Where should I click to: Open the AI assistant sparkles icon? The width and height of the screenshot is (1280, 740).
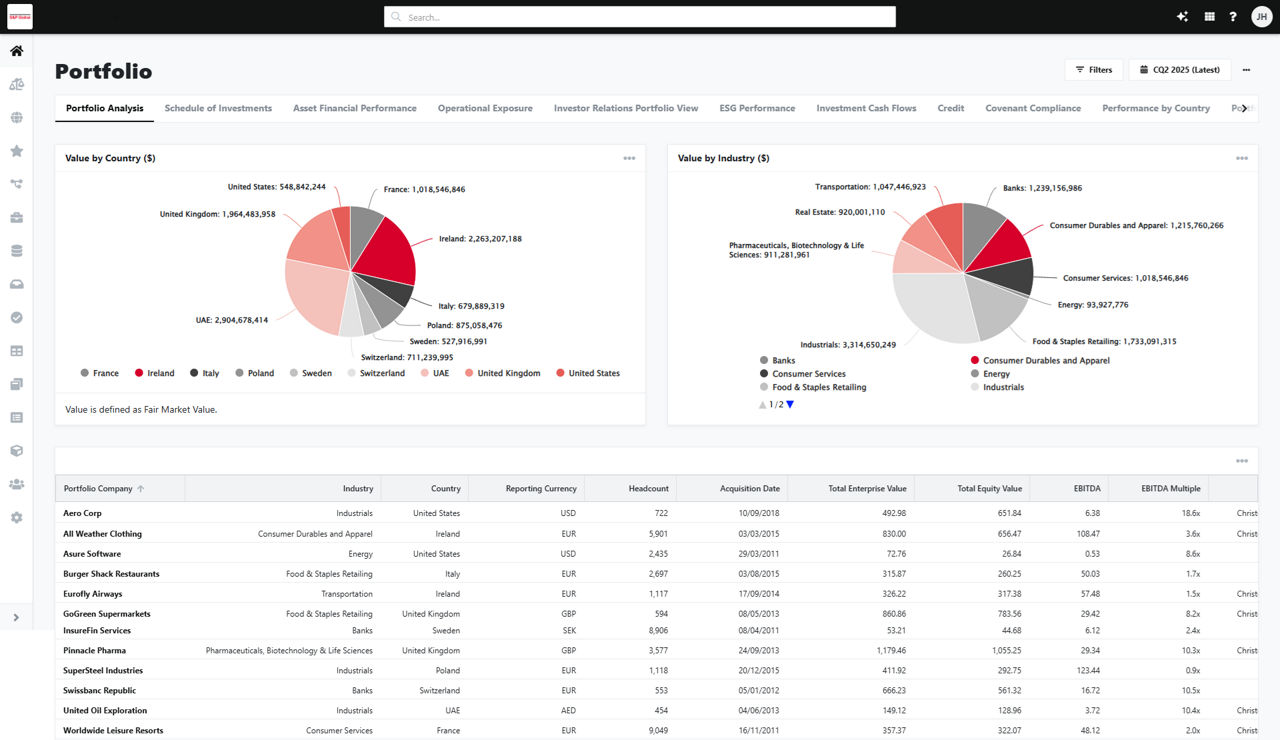tap(1182, 16)
